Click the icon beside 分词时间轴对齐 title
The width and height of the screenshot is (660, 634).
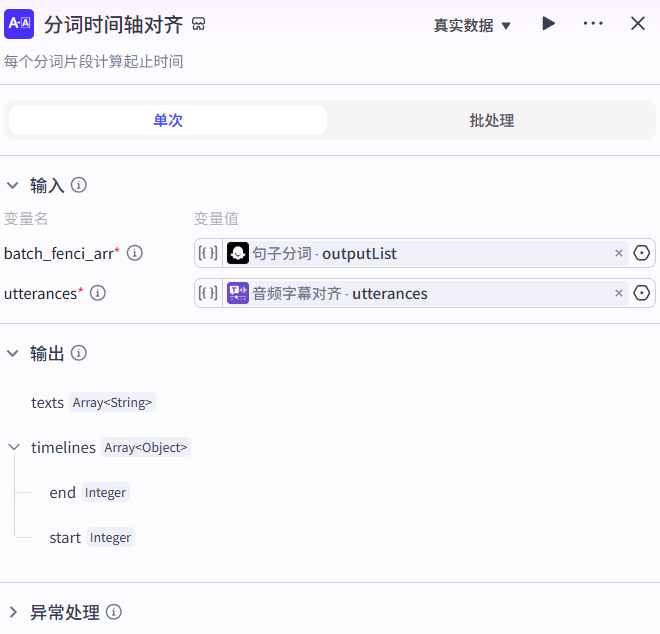(x=198, y=24)
